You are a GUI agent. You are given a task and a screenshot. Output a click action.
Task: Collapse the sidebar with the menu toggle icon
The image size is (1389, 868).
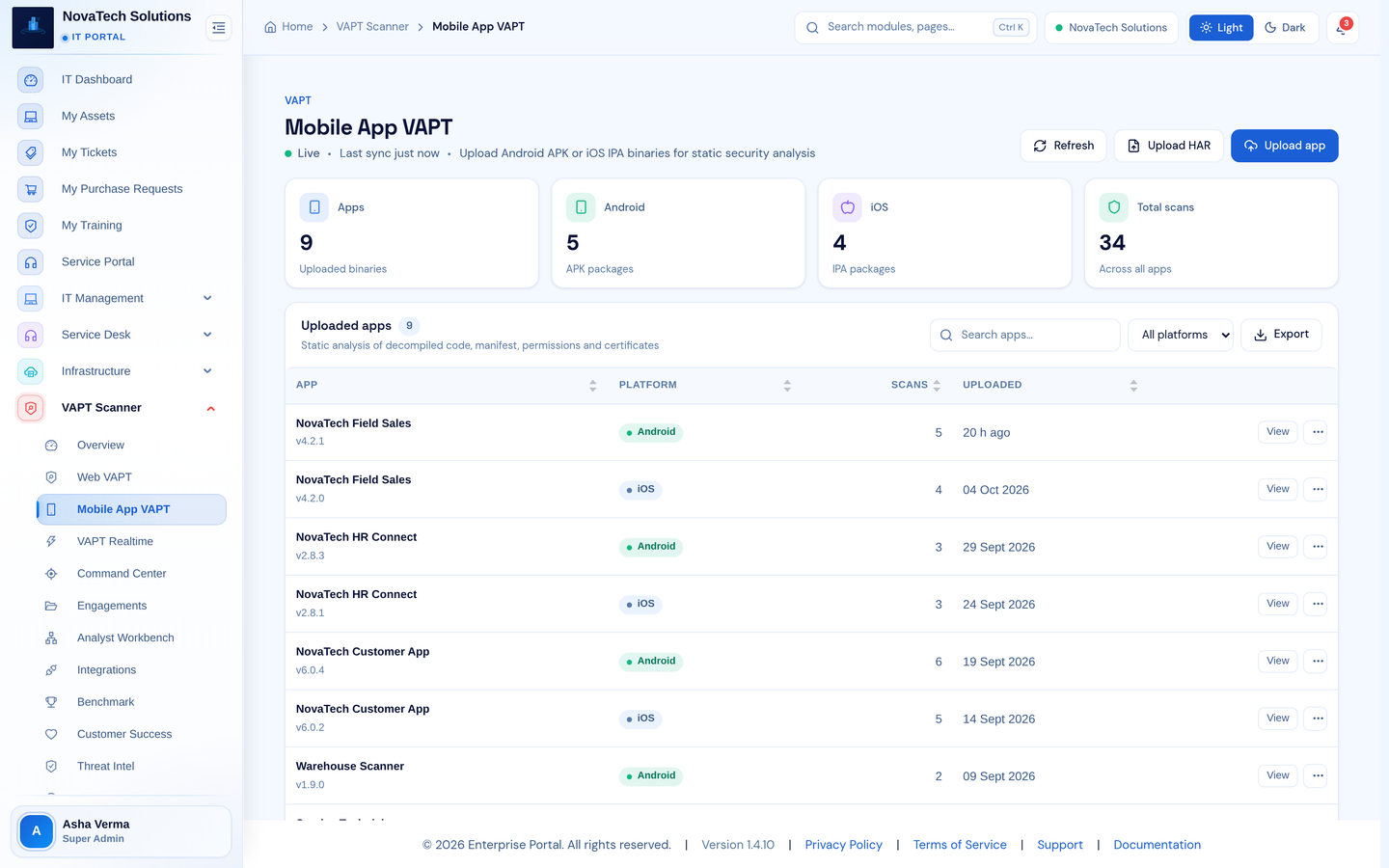point(219,28)
